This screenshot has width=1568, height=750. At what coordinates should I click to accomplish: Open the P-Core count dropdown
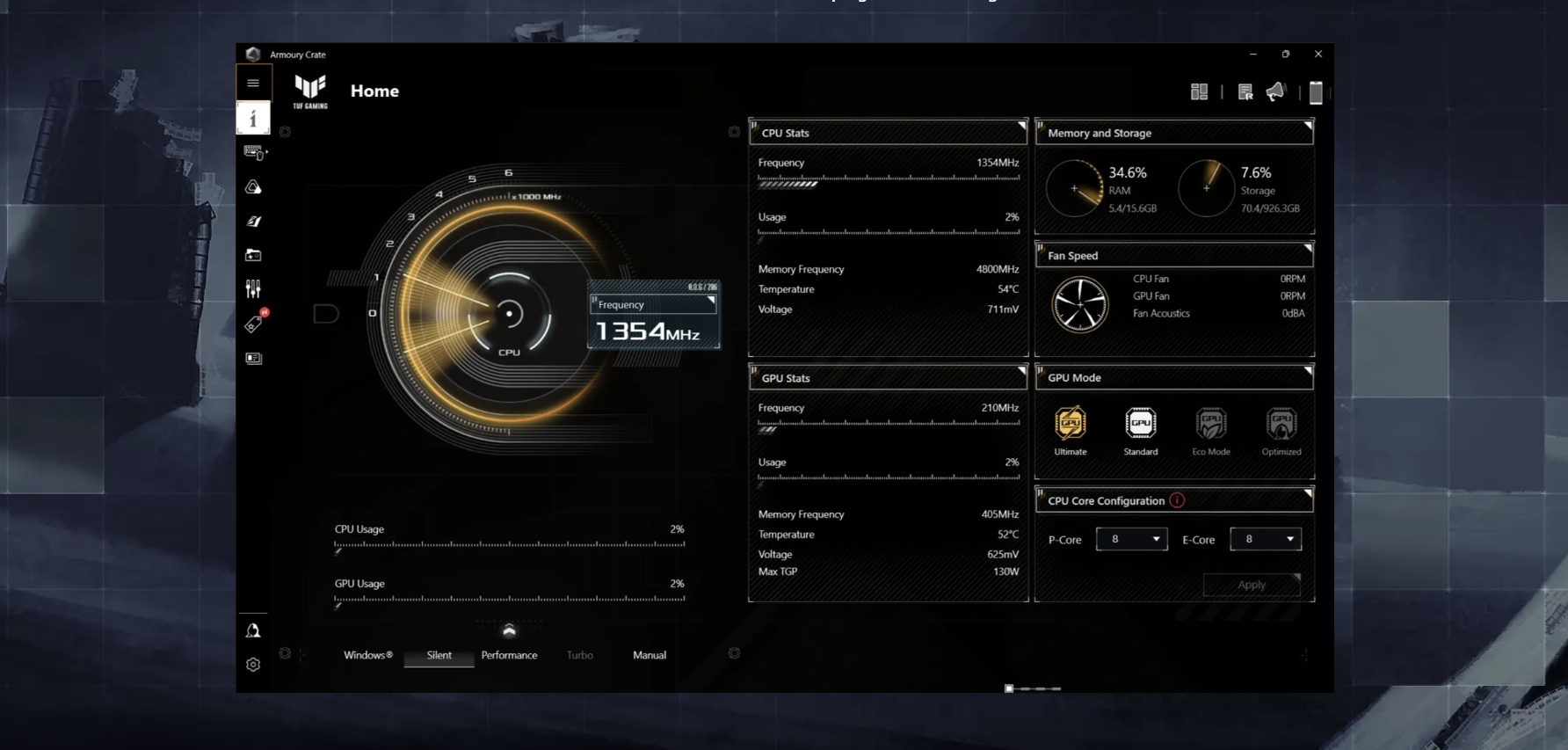[x=1131, y=539]
